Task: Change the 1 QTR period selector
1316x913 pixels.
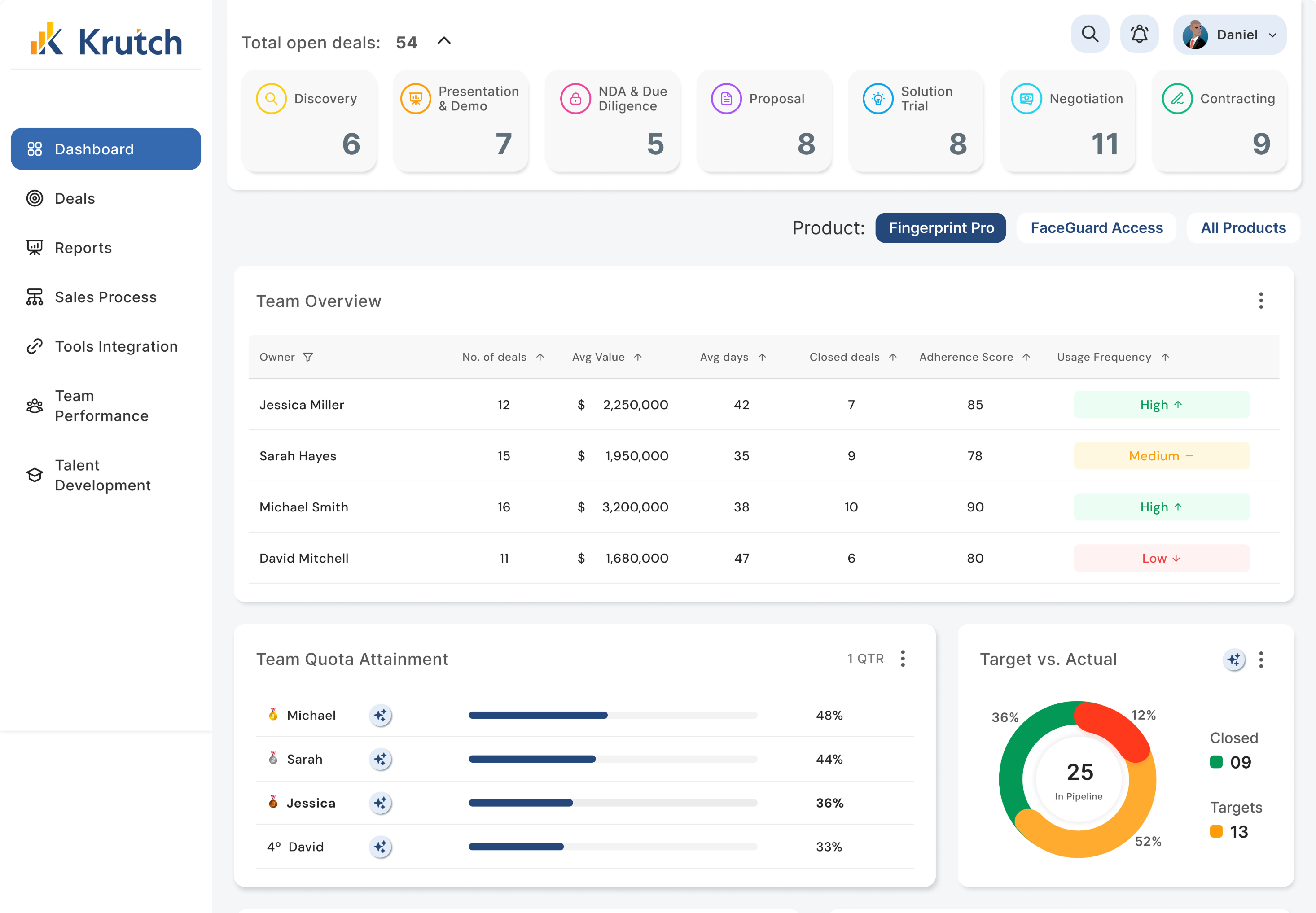Action: click(865, 659)
